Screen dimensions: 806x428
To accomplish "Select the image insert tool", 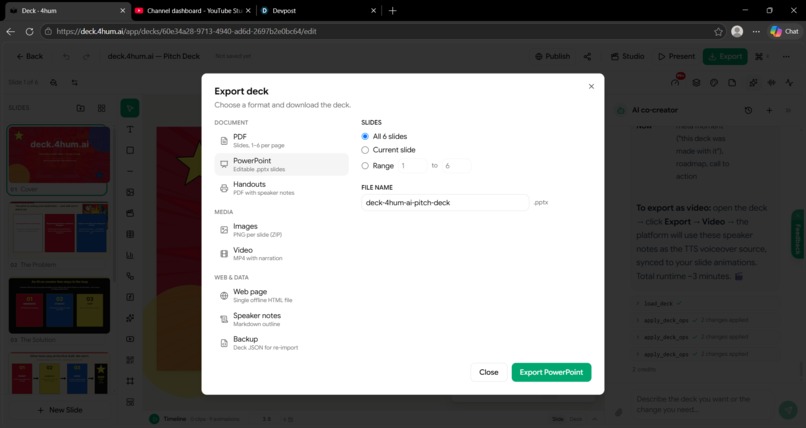I will [x=130, y=192].
